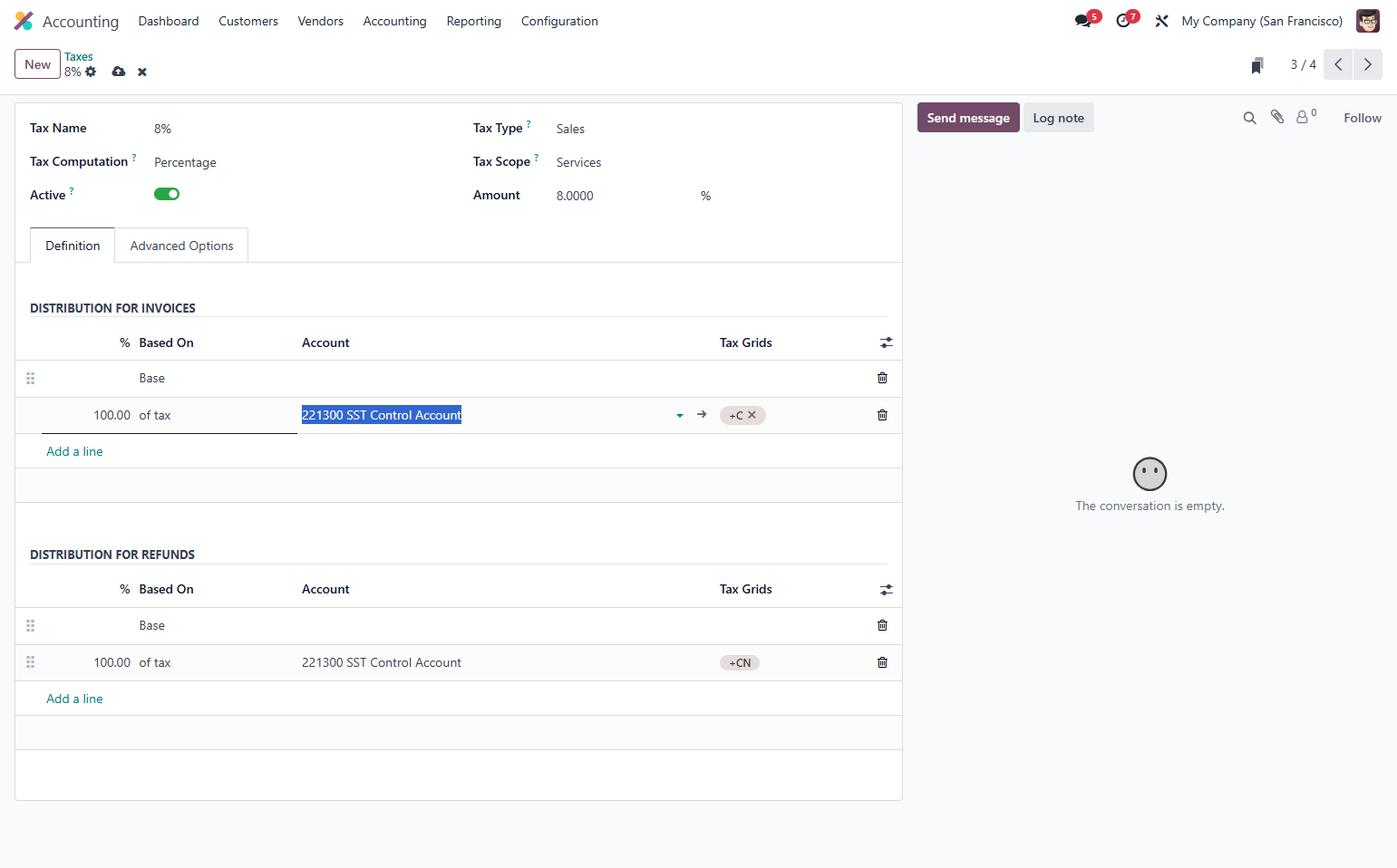Go to previous record arrow
This screenshot has width=1397, height=868.
pos(1338,64)
